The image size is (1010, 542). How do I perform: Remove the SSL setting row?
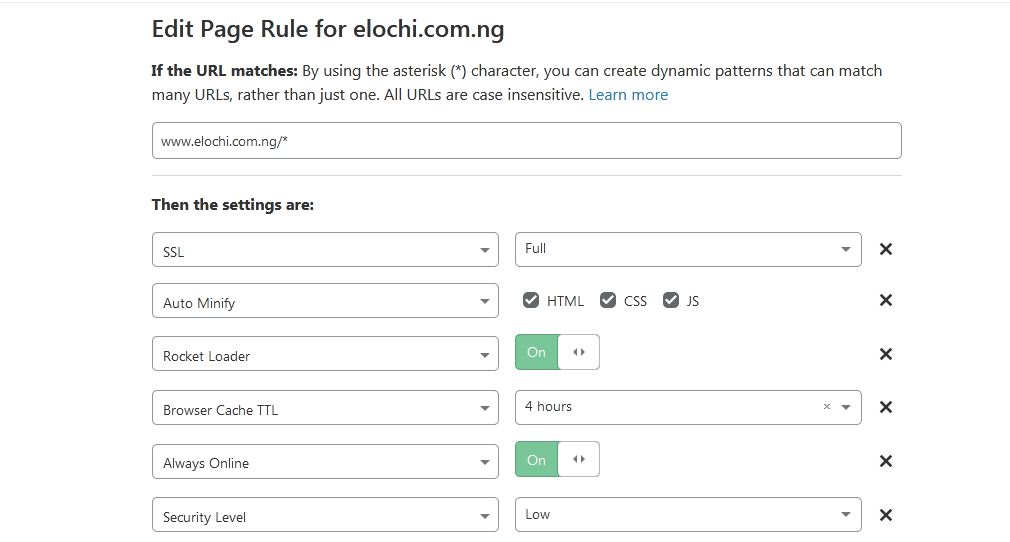(x=885, y=249)
